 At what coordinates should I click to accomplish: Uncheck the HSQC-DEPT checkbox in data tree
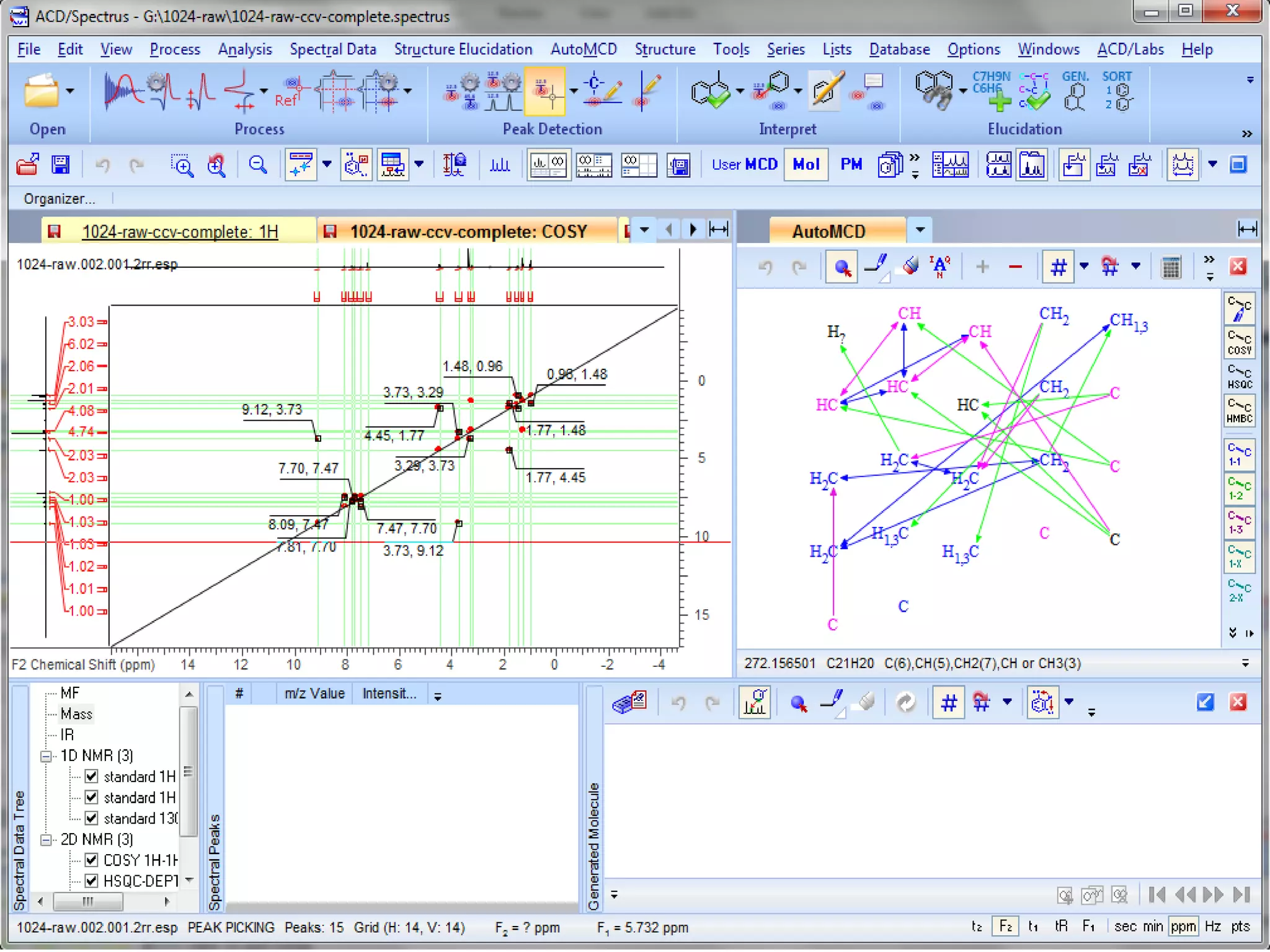pyautogui.click(x=92, y=881)
